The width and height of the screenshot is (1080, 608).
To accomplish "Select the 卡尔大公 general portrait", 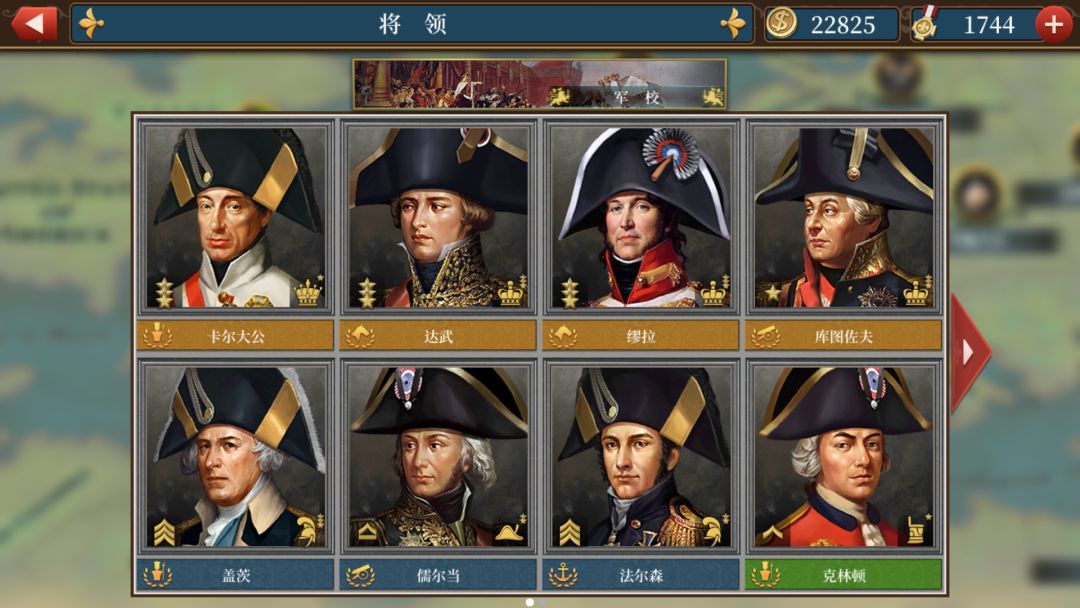I will (235, 216).
